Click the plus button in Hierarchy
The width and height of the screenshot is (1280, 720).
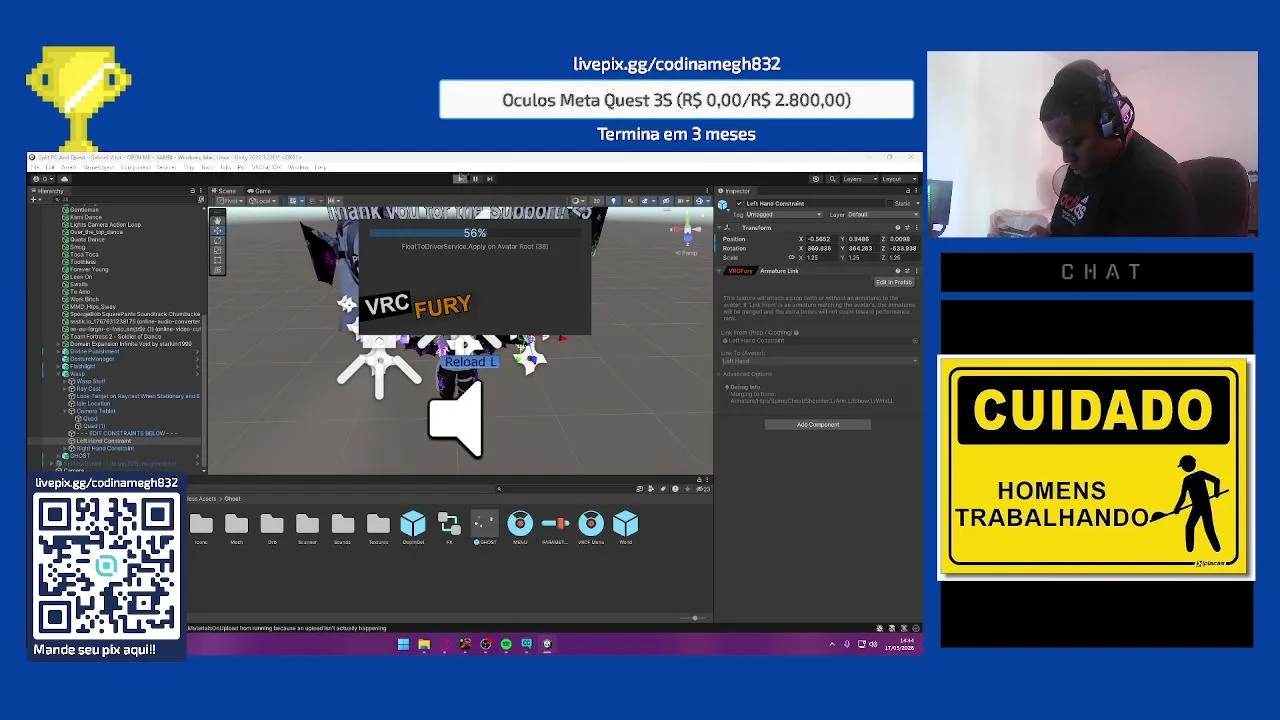pyautogui.click(x=33, y=200)
